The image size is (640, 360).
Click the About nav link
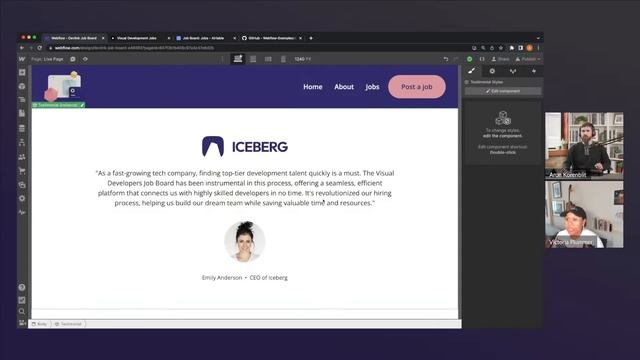[344, 87]
